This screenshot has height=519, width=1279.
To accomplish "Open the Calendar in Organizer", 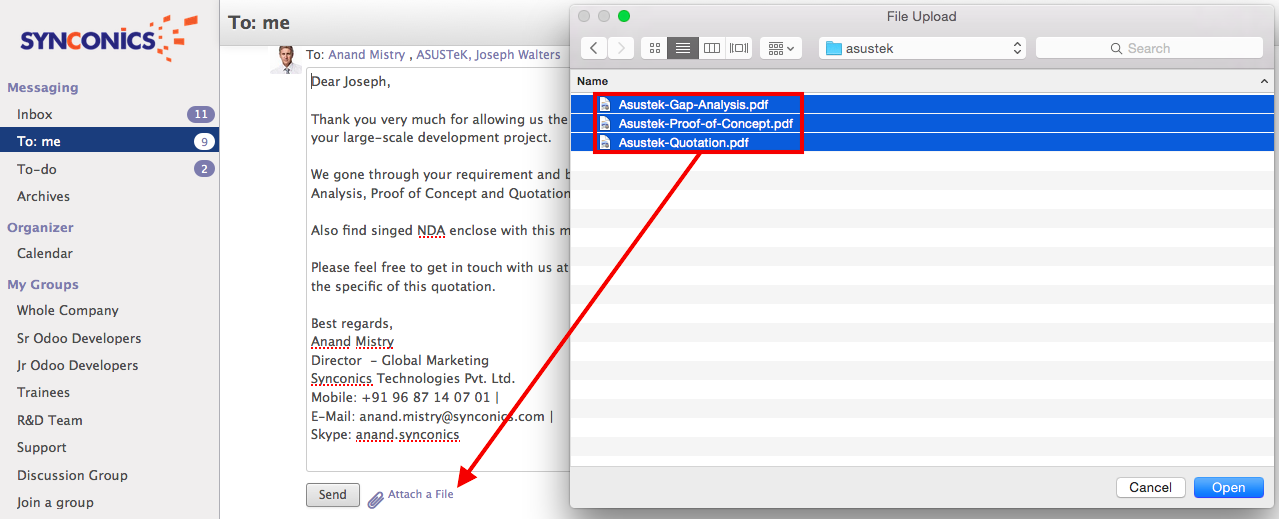I will pos(45,253).
